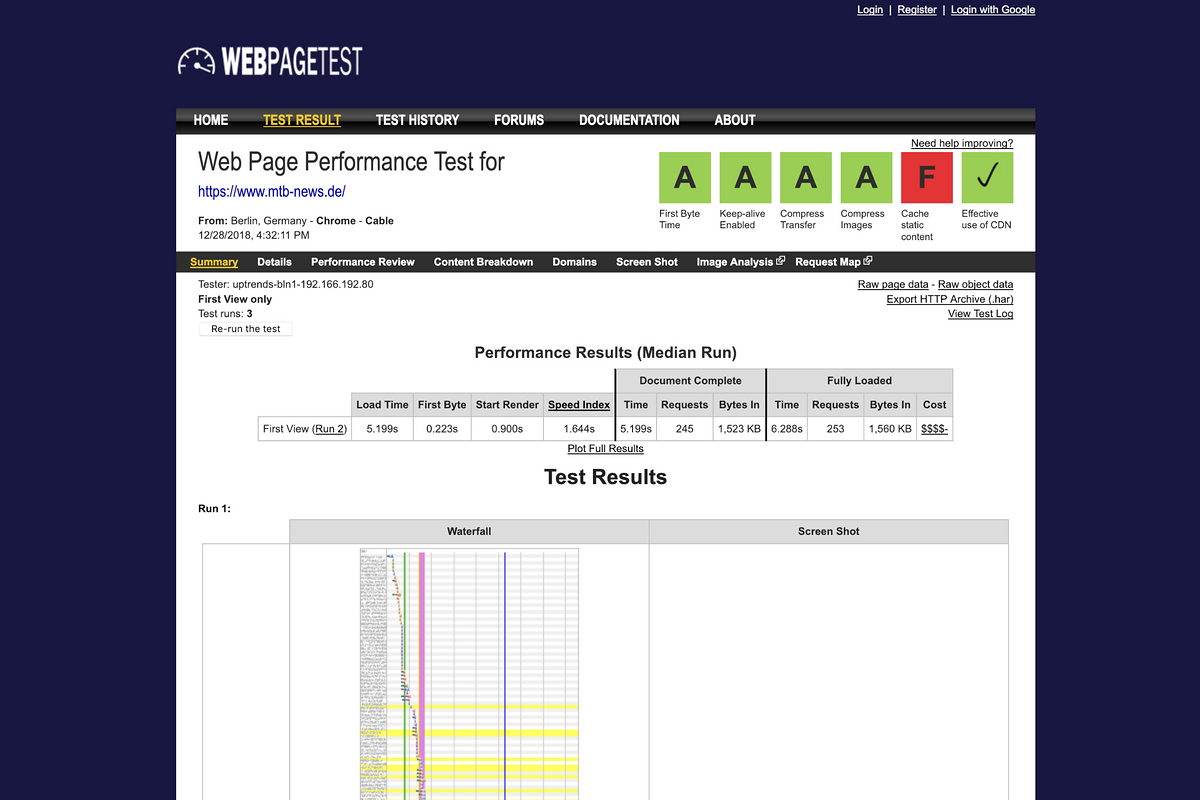This screenshot has width=1200, height=800.
Task: Open Compress Transfer grade A
Action: pyautogui.click(x=806, y=178)
